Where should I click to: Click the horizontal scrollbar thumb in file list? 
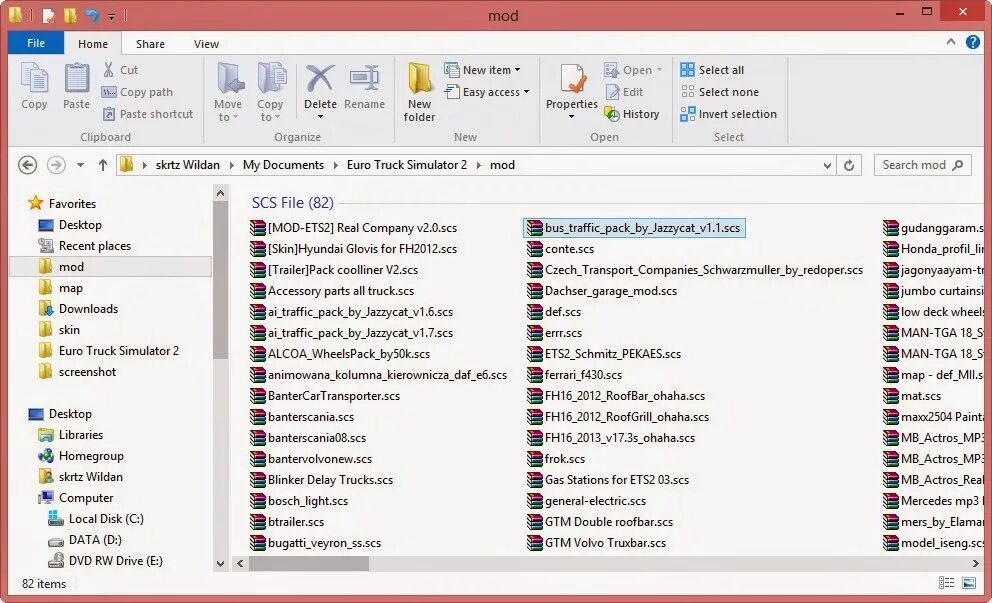309,563
